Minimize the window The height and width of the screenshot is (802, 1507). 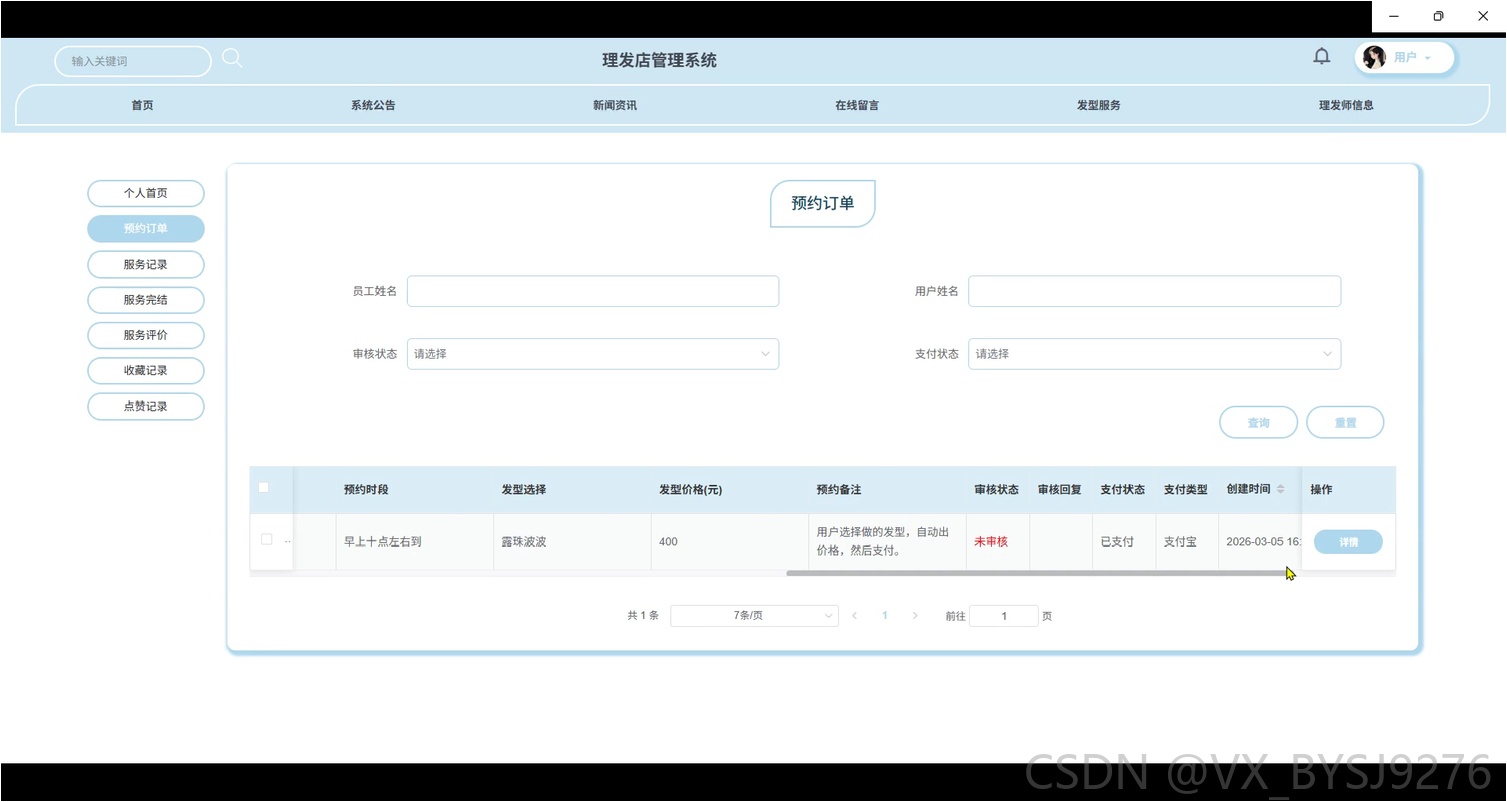[x=1394, y=16]
